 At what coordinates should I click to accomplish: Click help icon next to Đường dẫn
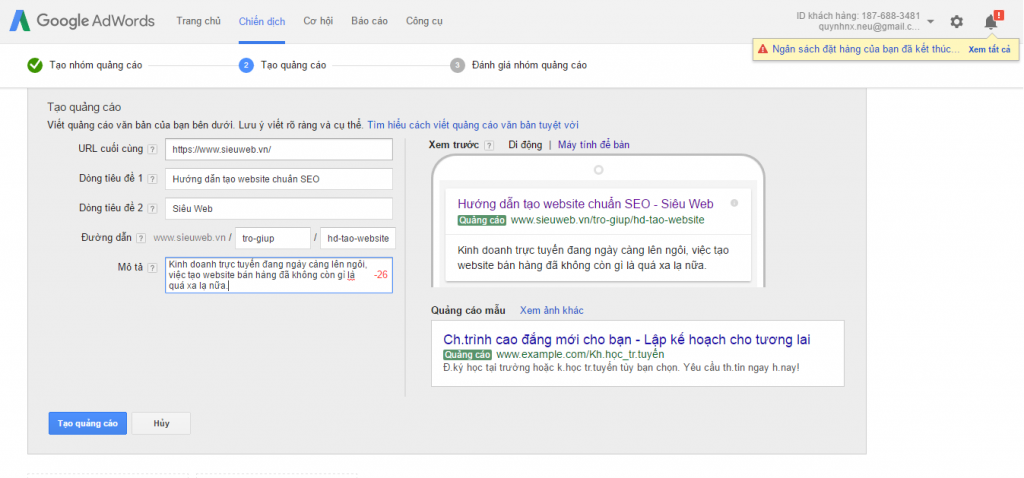[x=141, y=238]
